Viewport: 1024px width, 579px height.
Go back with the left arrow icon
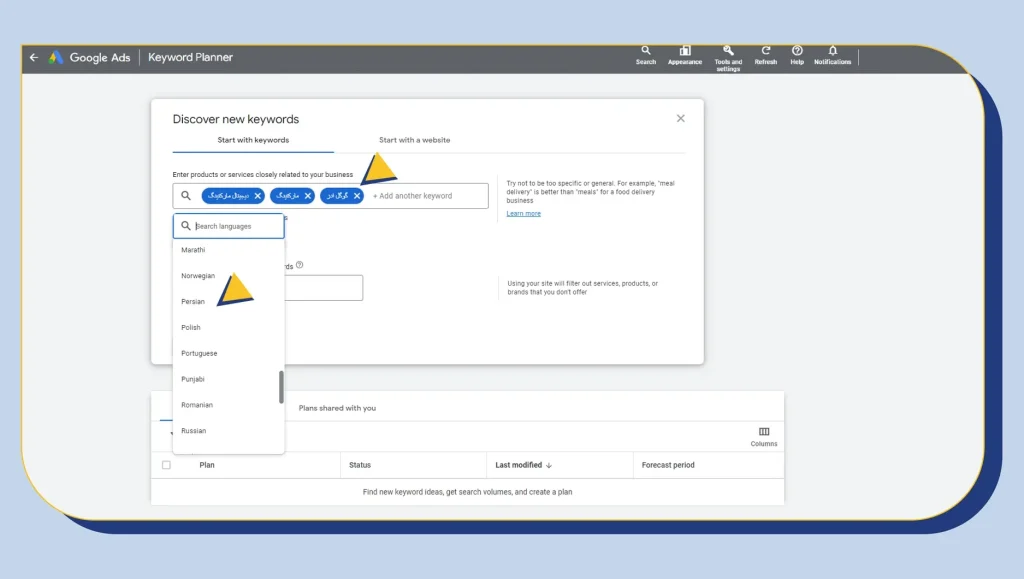click(x=34, y=57)
